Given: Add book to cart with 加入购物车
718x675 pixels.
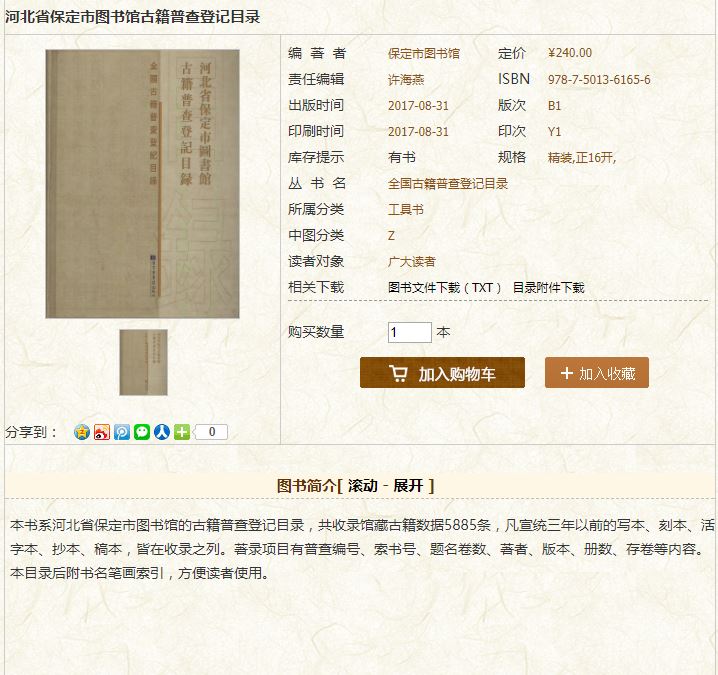Looking at the screenshot, I should click(442, 373).
